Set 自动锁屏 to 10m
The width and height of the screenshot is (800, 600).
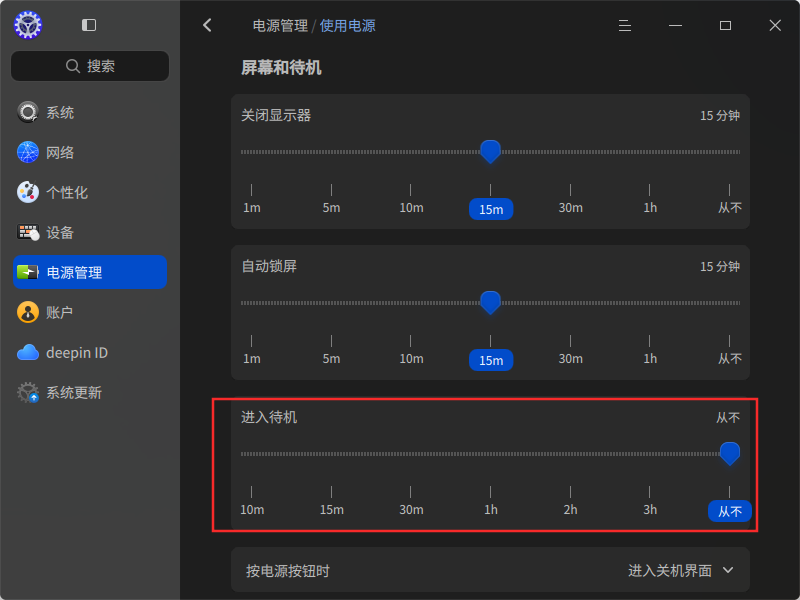click(x=411, y=359)
